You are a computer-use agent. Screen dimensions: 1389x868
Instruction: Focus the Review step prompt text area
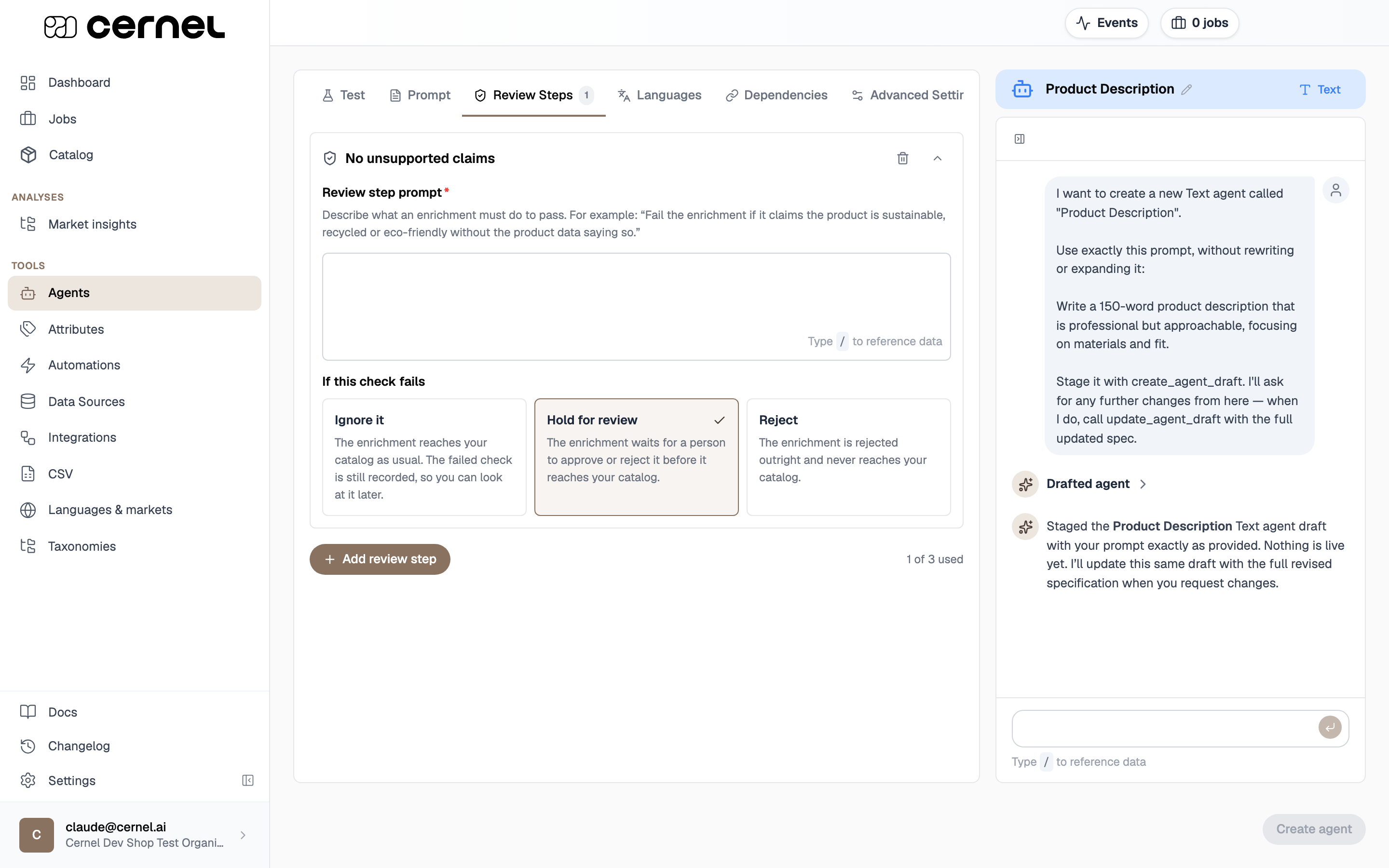[636, 307]
